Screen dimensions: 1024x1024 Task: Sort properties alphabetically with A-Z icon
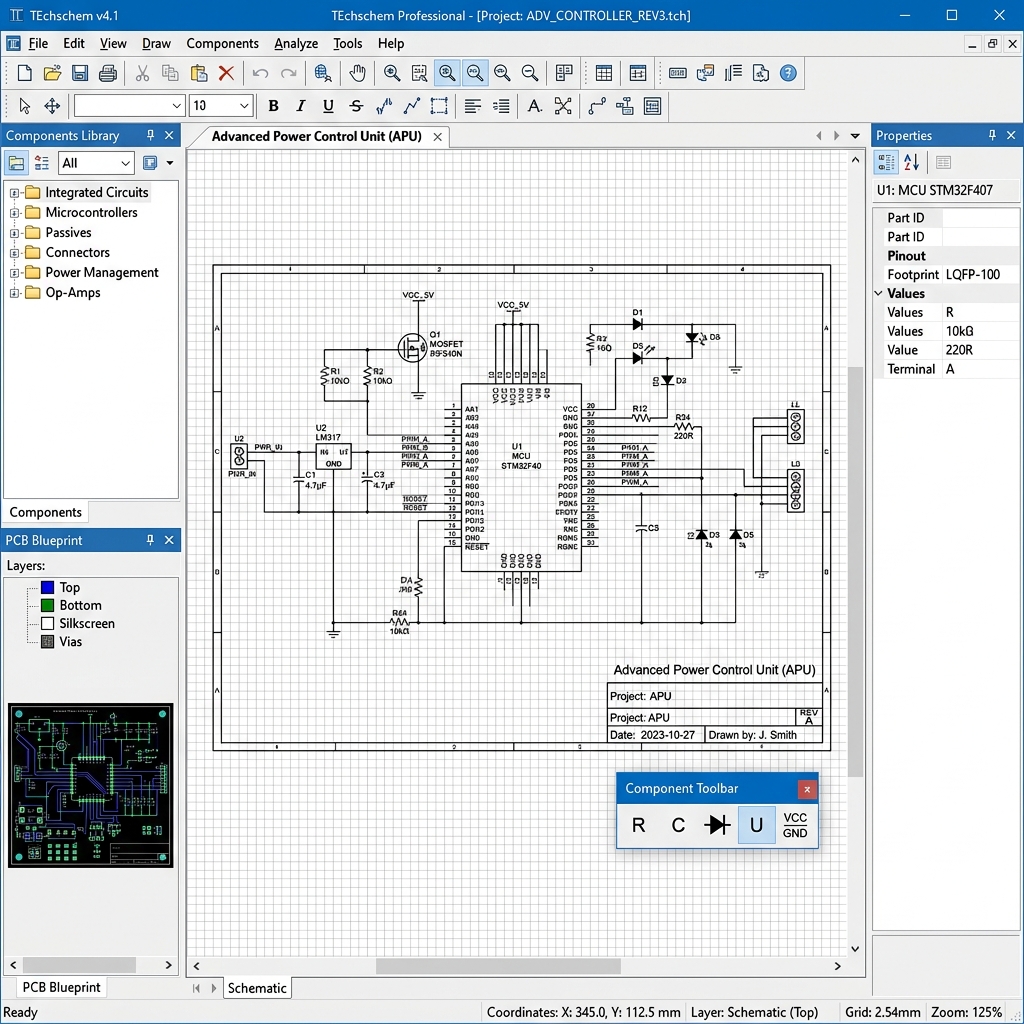click(x=912, y=162)
